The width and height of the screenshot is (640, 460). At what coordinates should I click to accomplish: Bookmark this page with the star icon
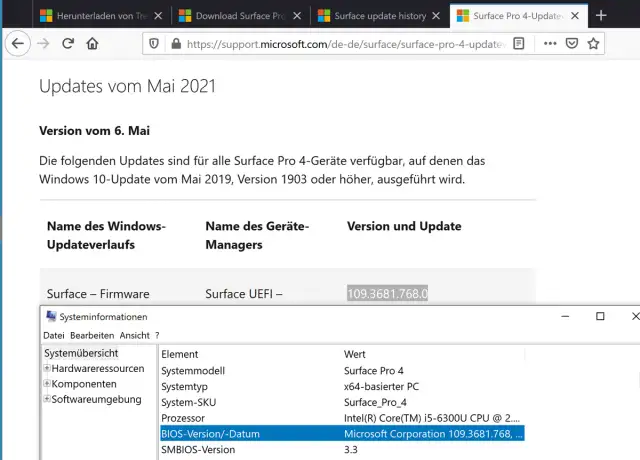click(x=595, y=44)
